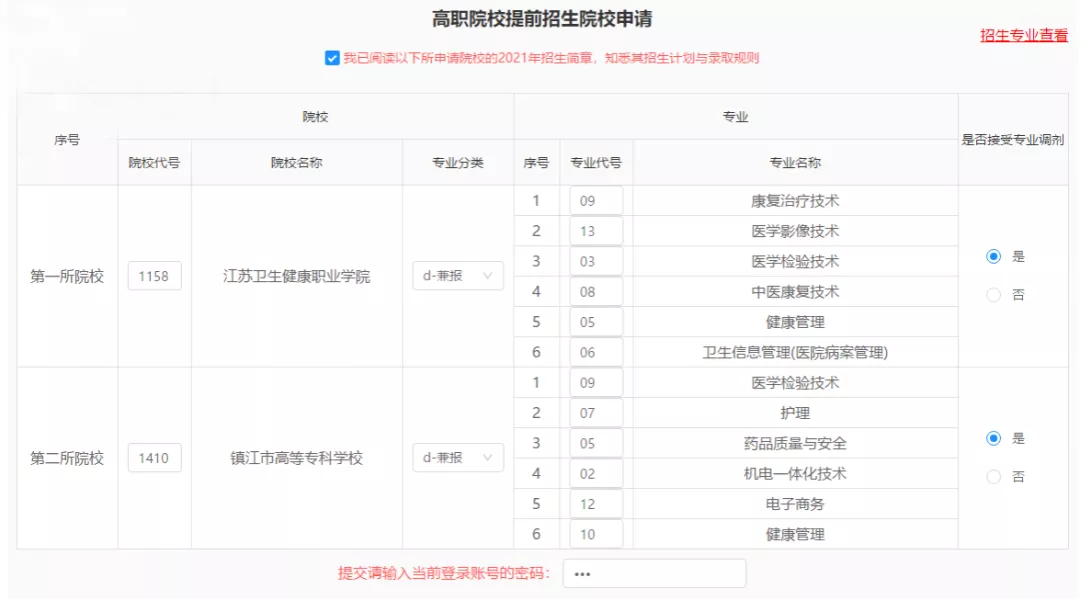The width and height of the screenshot is (1080, 600).
Task: Click the code field 09 for 康复治疗技术
Action: [596, 200]
